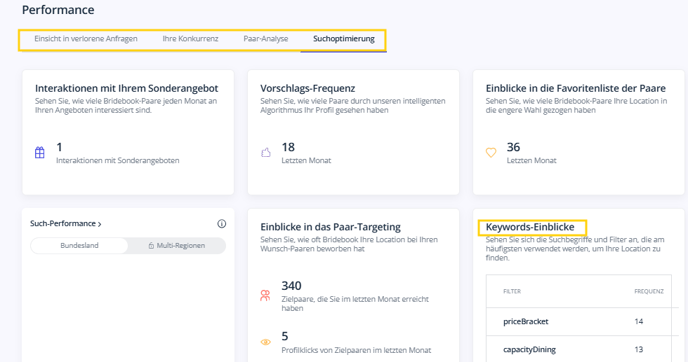Sort by the FILTER column header
This screenshot has width=688, height=362.
pos(512,291)
